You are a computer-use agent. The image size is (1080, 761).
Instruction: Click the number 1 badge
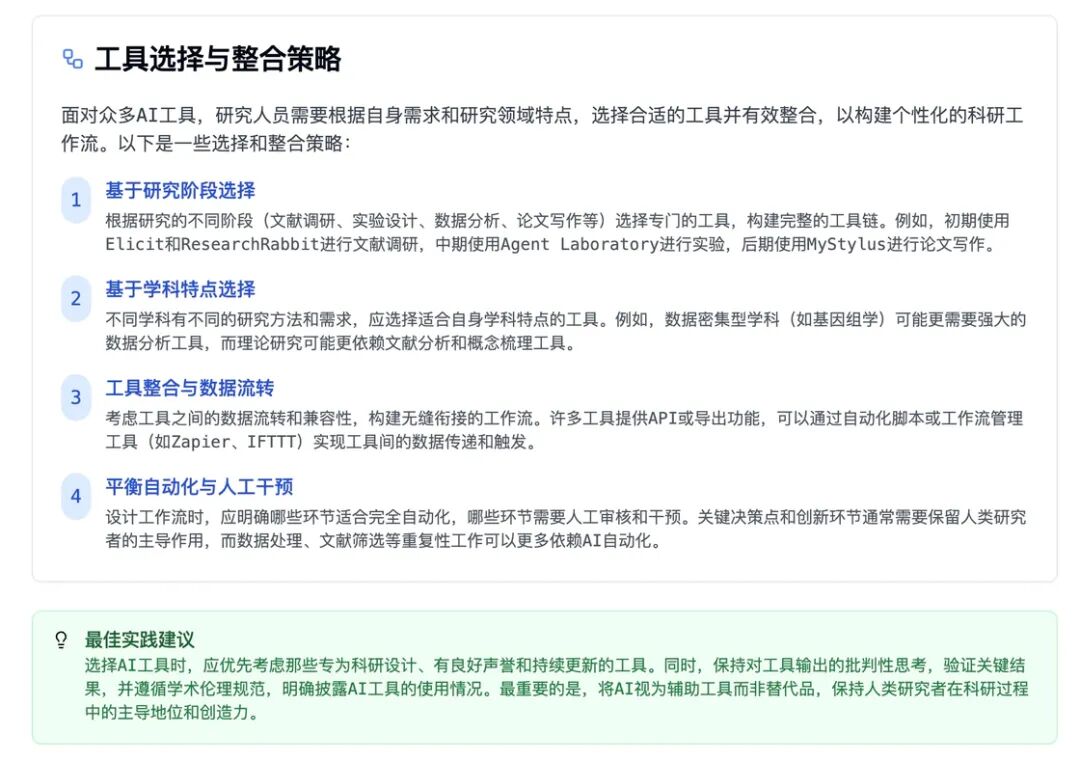(76, 200)
